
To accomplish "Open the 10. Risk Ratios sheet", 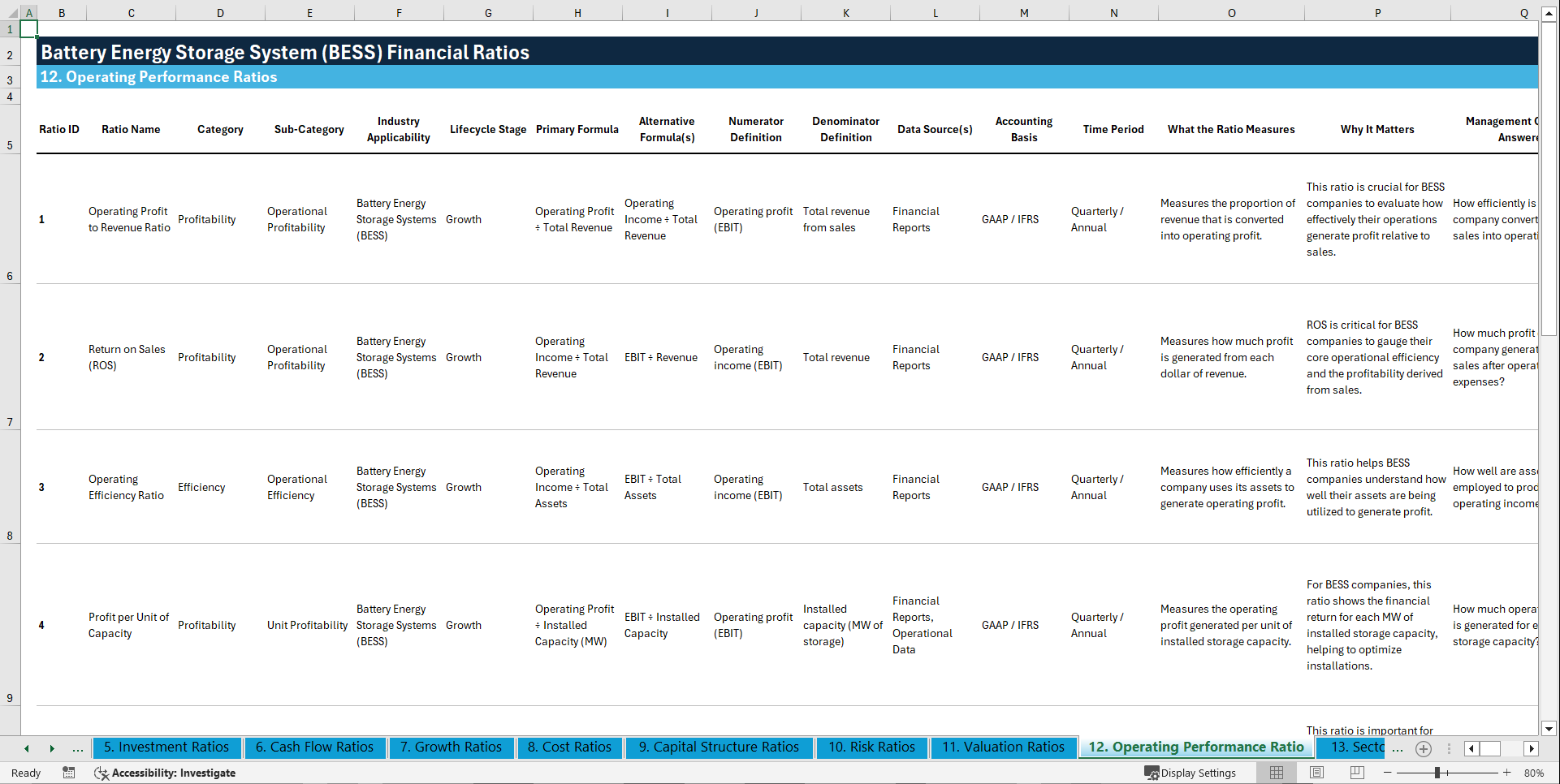I will pos(871,747).
